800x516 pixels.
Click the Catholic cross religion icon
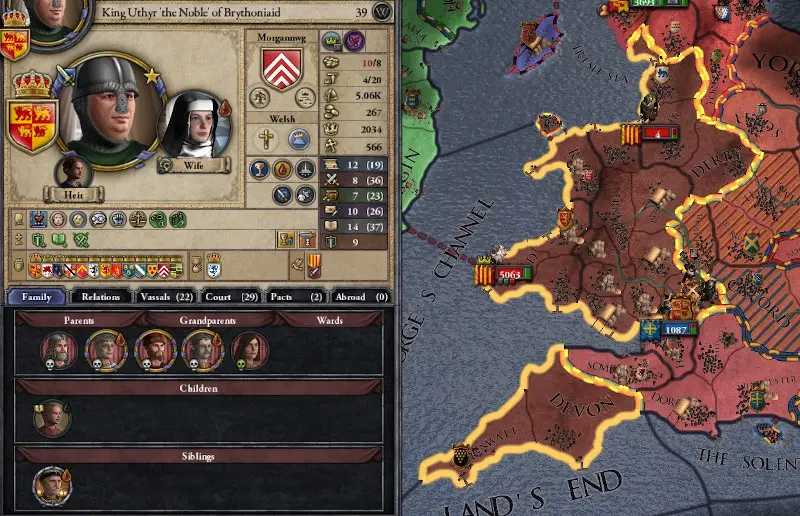pos(266,139)
